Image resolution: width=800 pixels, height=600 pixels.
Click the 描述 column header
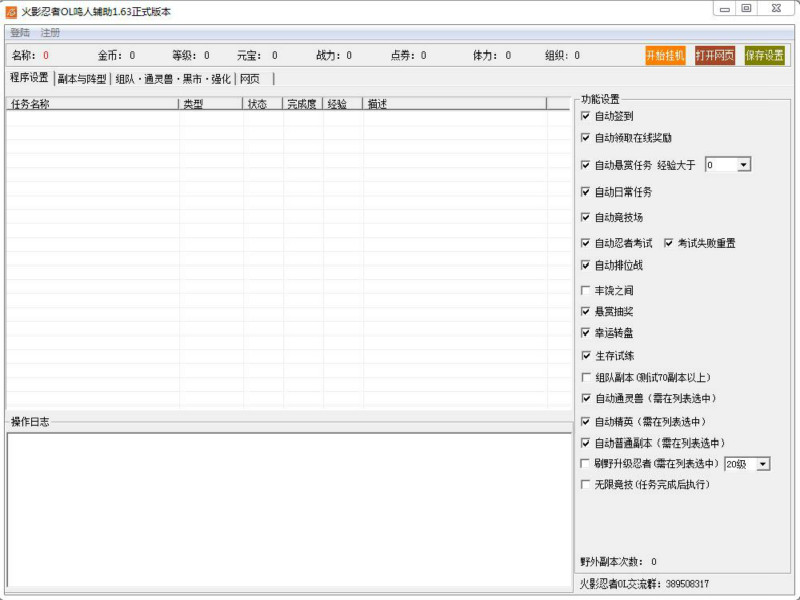[455, 104]
